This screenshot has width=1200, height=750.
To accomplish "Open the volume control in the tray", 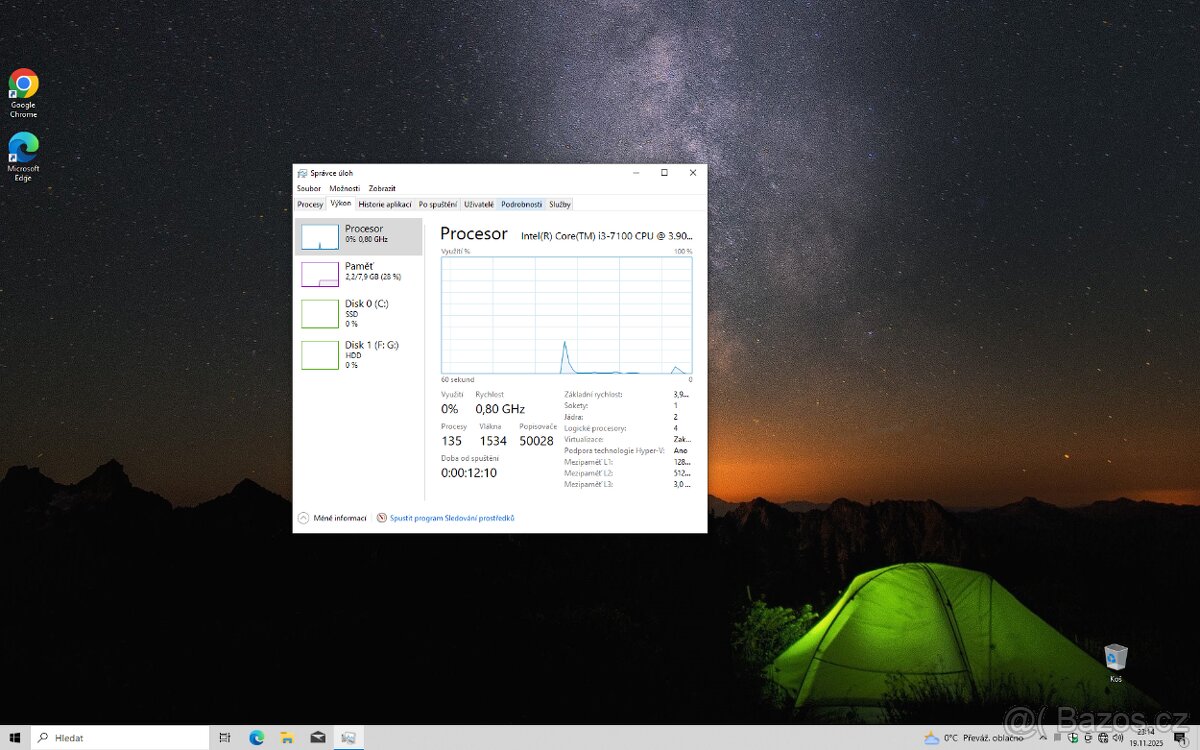I will pyautogui.click(x=1118, y=738).
